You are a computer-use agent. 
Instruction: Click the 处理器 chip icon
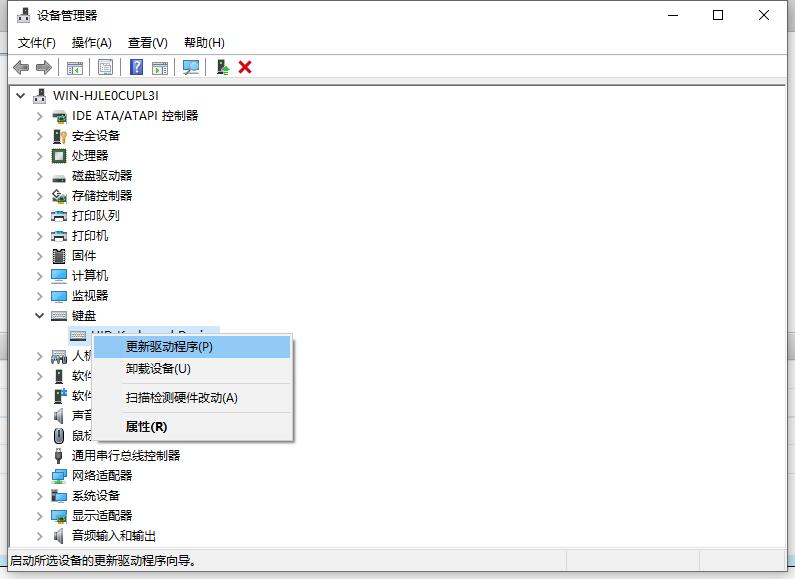point(59,156)
